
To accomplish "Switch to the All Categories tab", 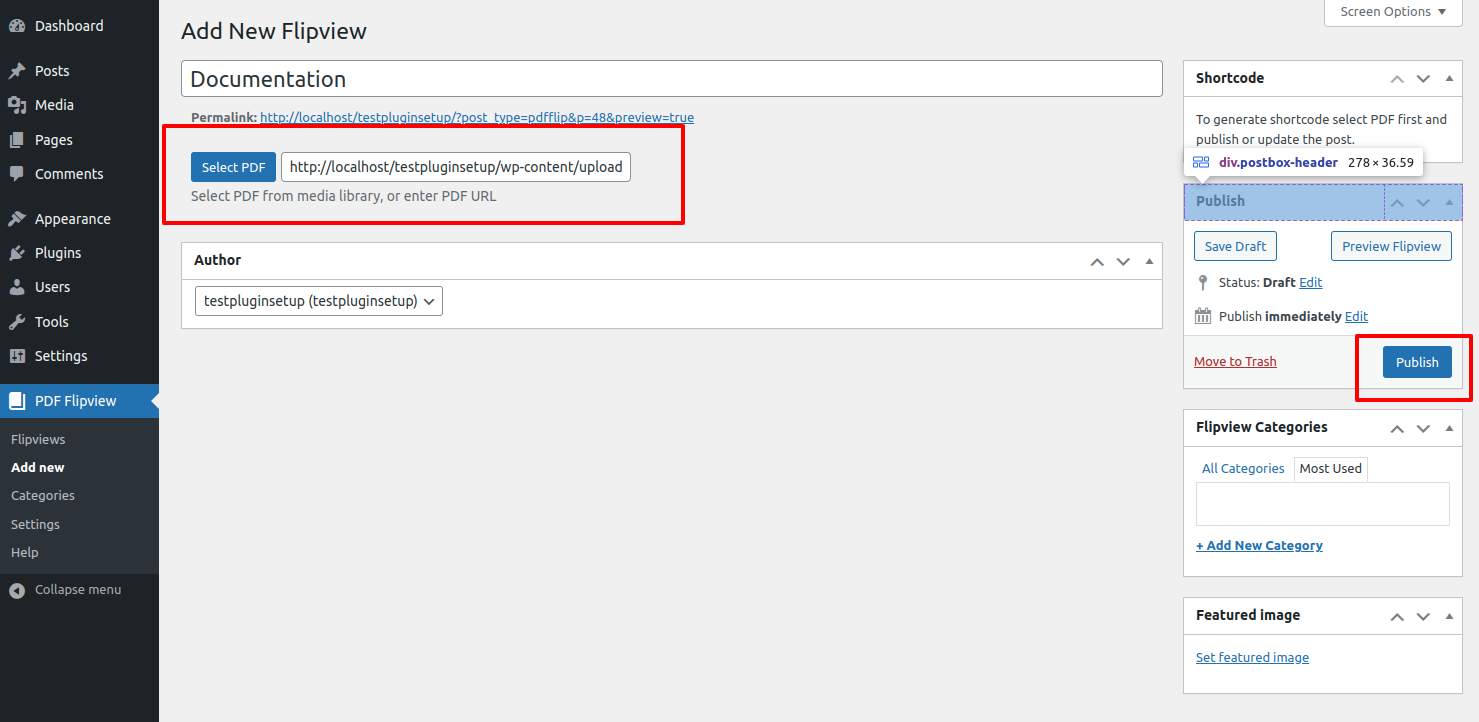I will point(1243,469).
